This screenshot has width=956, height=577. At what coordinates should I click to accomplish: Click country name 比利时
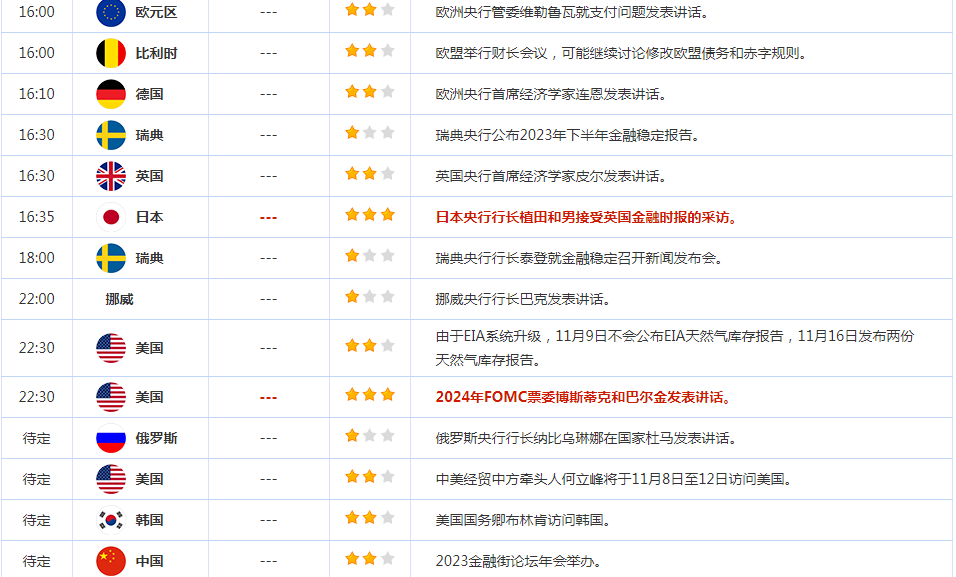pos(156,53)
